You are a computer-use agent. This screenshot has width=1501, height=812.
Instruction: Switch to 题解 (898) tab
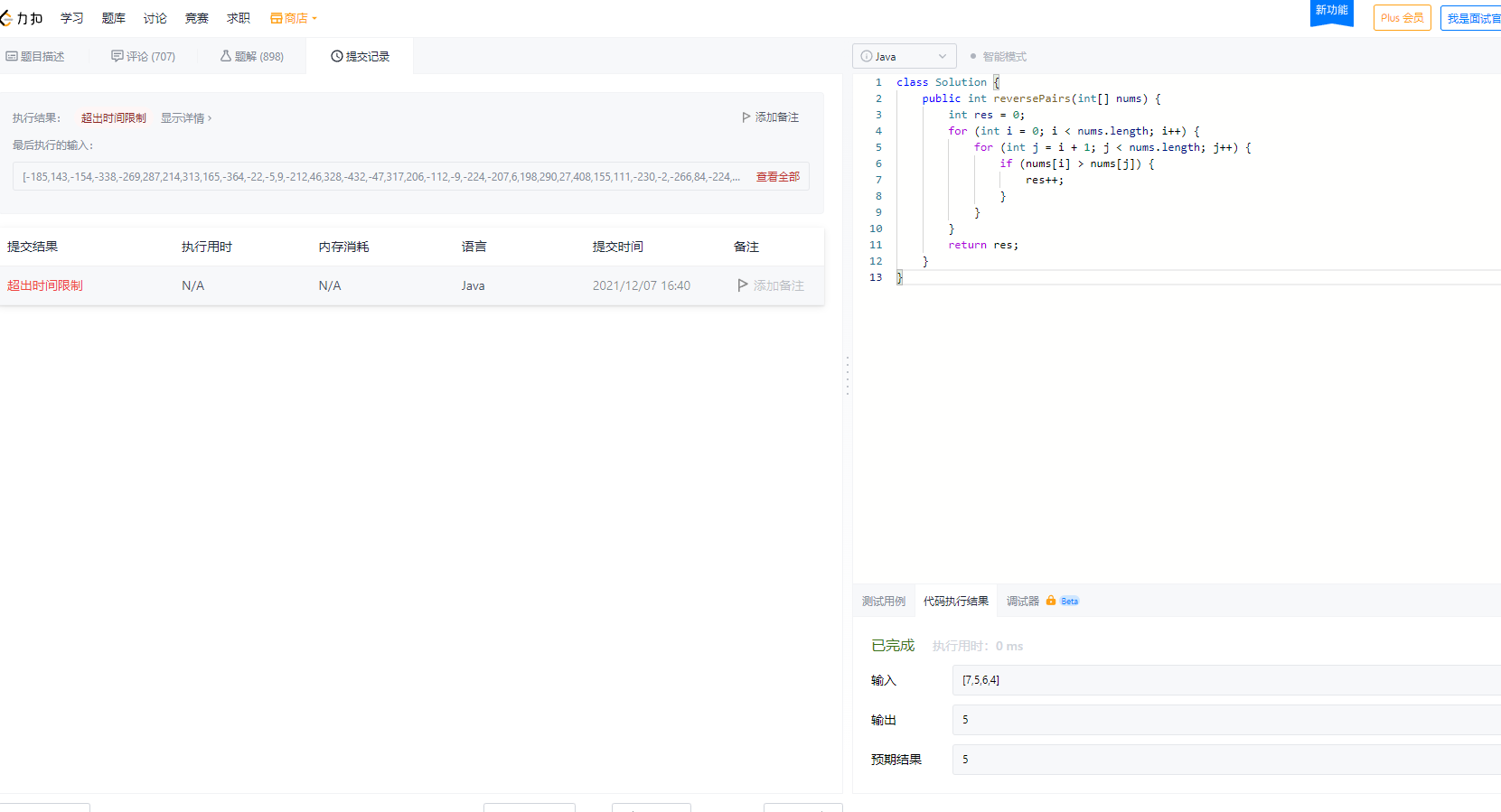pyautogui.click(x=252, y=56)
